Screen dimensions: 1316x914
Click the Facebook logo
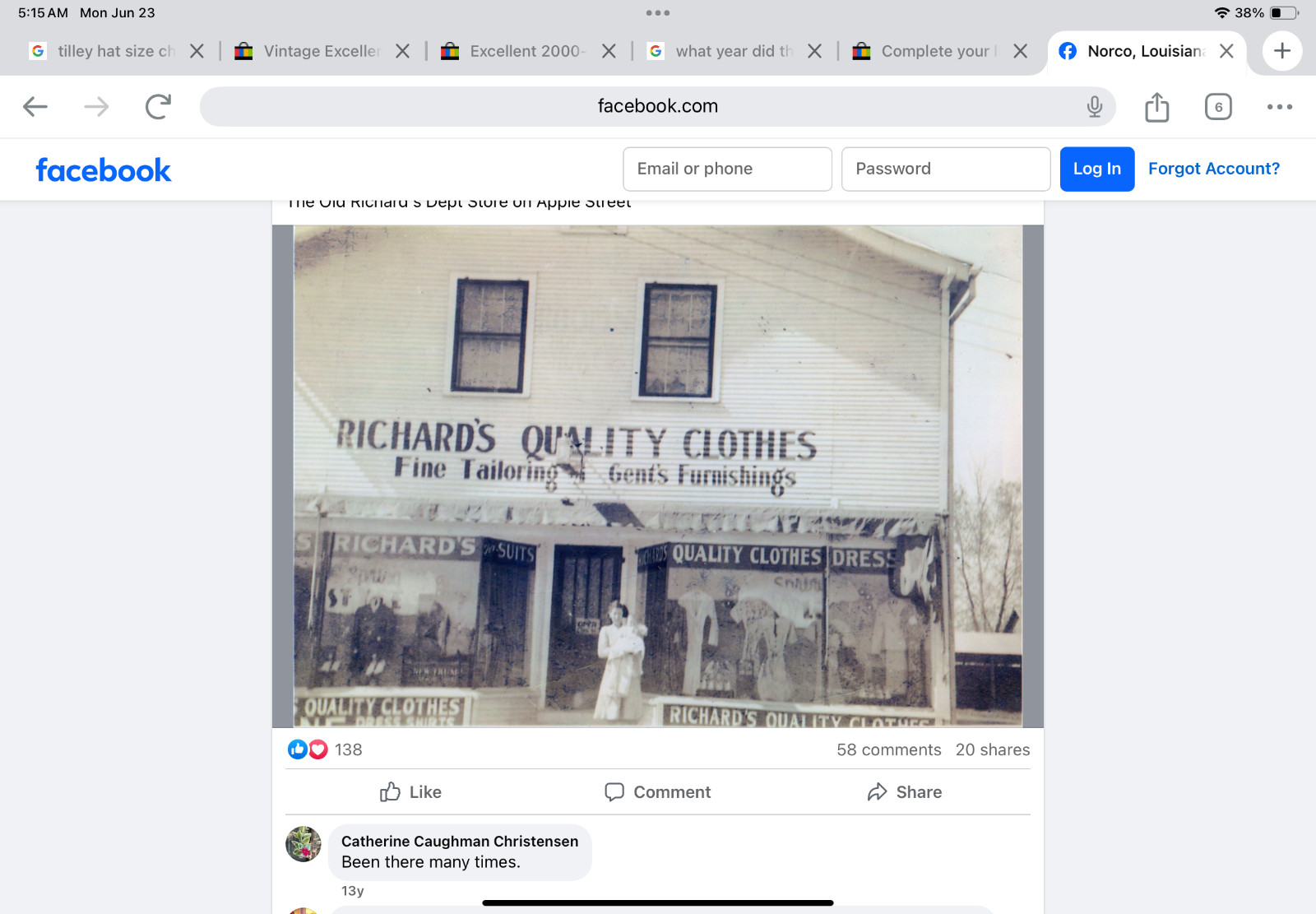(x=104, y=170)
